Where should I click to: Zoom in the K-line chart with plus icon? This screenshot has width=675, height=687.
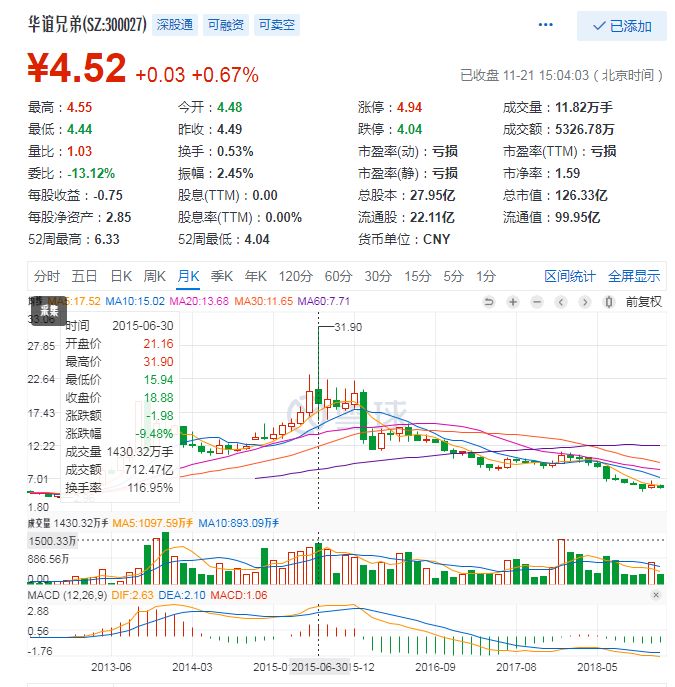coord(512,301)
